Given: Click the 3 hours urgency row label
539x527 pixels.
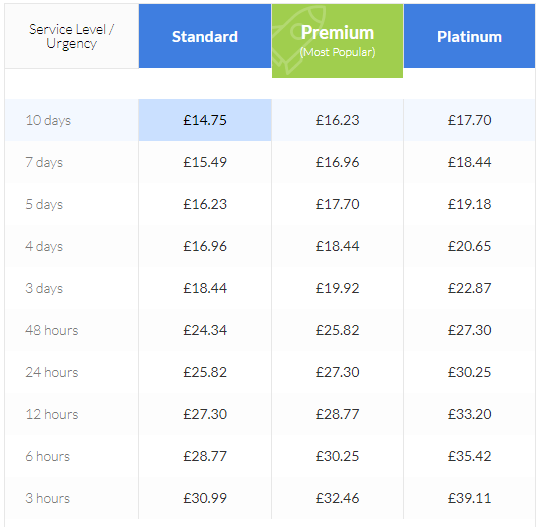Looking at the screenshot, I should pyautogui.click(x=47, y=498).
